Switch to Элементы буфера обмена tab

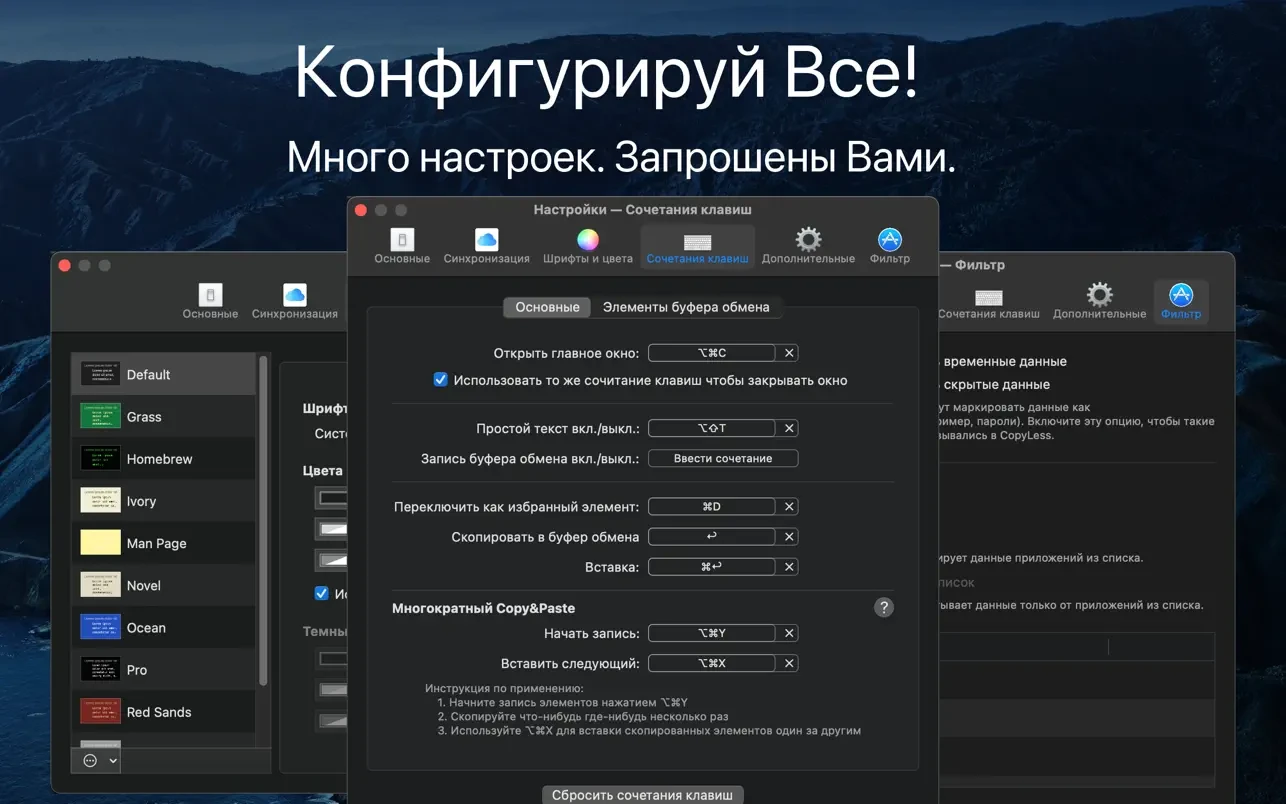click(x=686, y=307)
